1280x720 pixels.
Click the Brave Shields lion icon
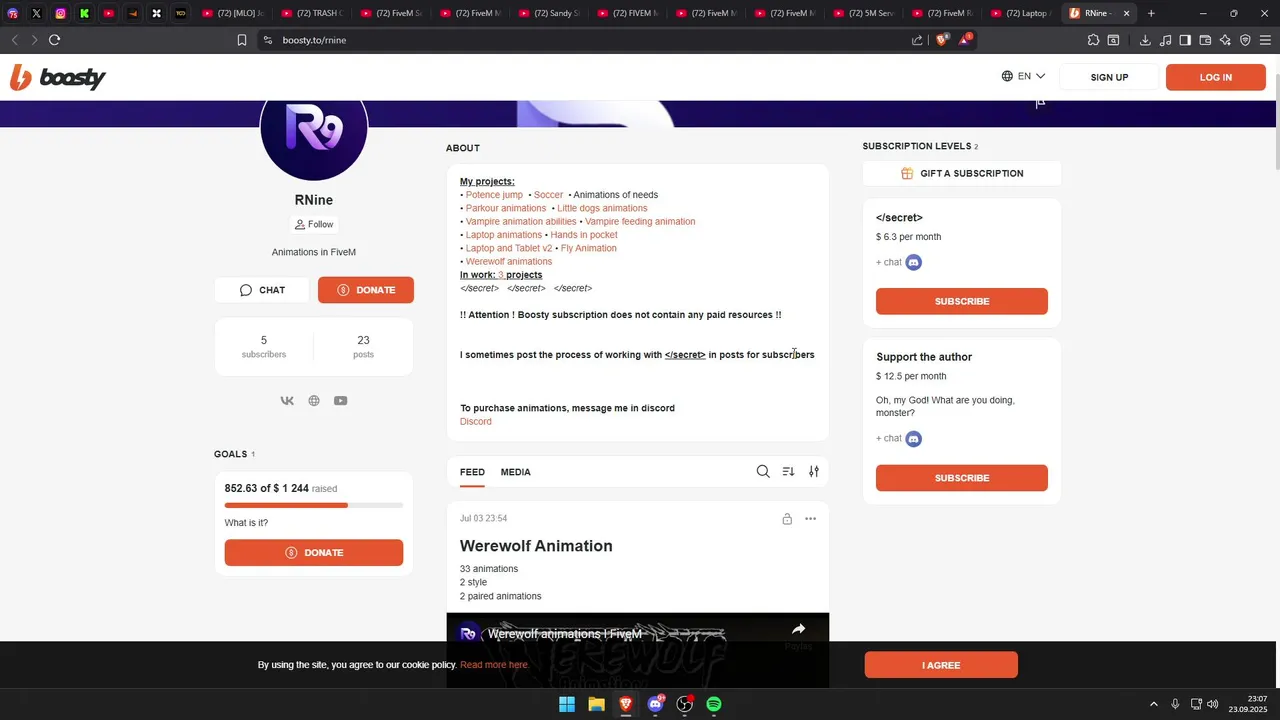[941, 40]
